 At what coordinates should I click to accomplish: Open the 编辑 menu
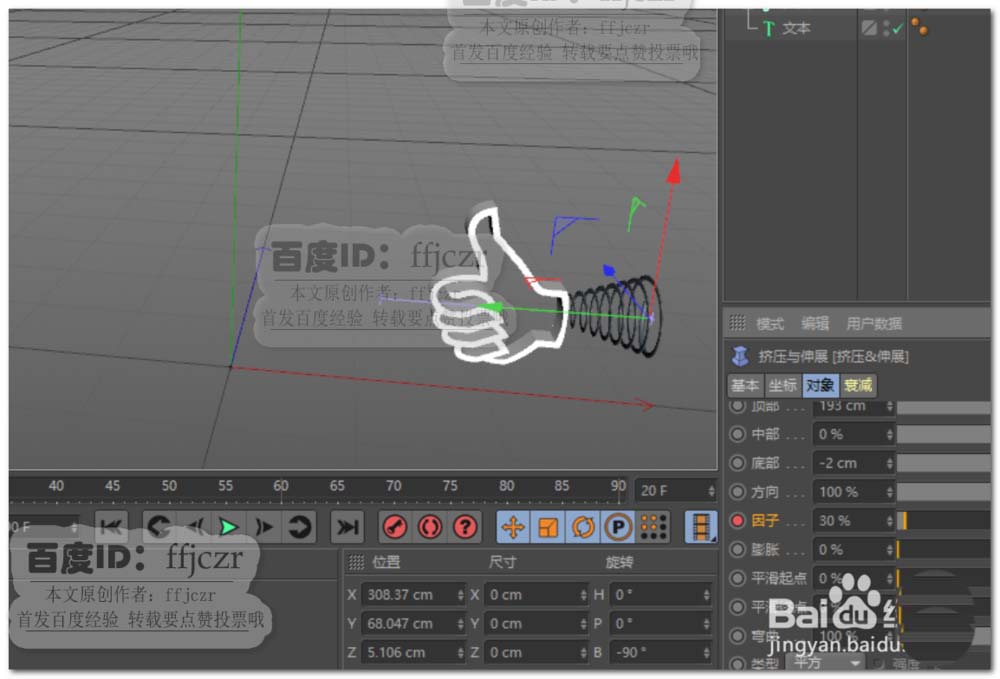(815, 323)
